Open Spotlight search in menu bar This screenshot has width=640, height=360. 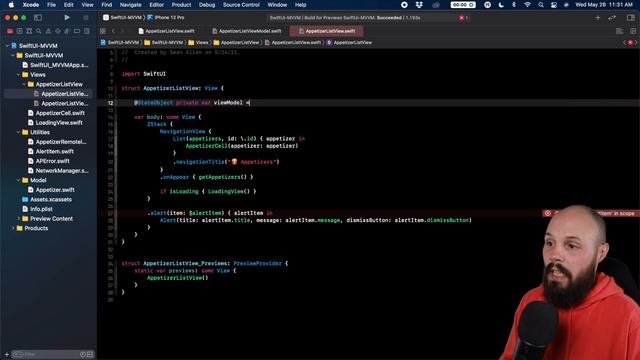(x=541, y=5)
